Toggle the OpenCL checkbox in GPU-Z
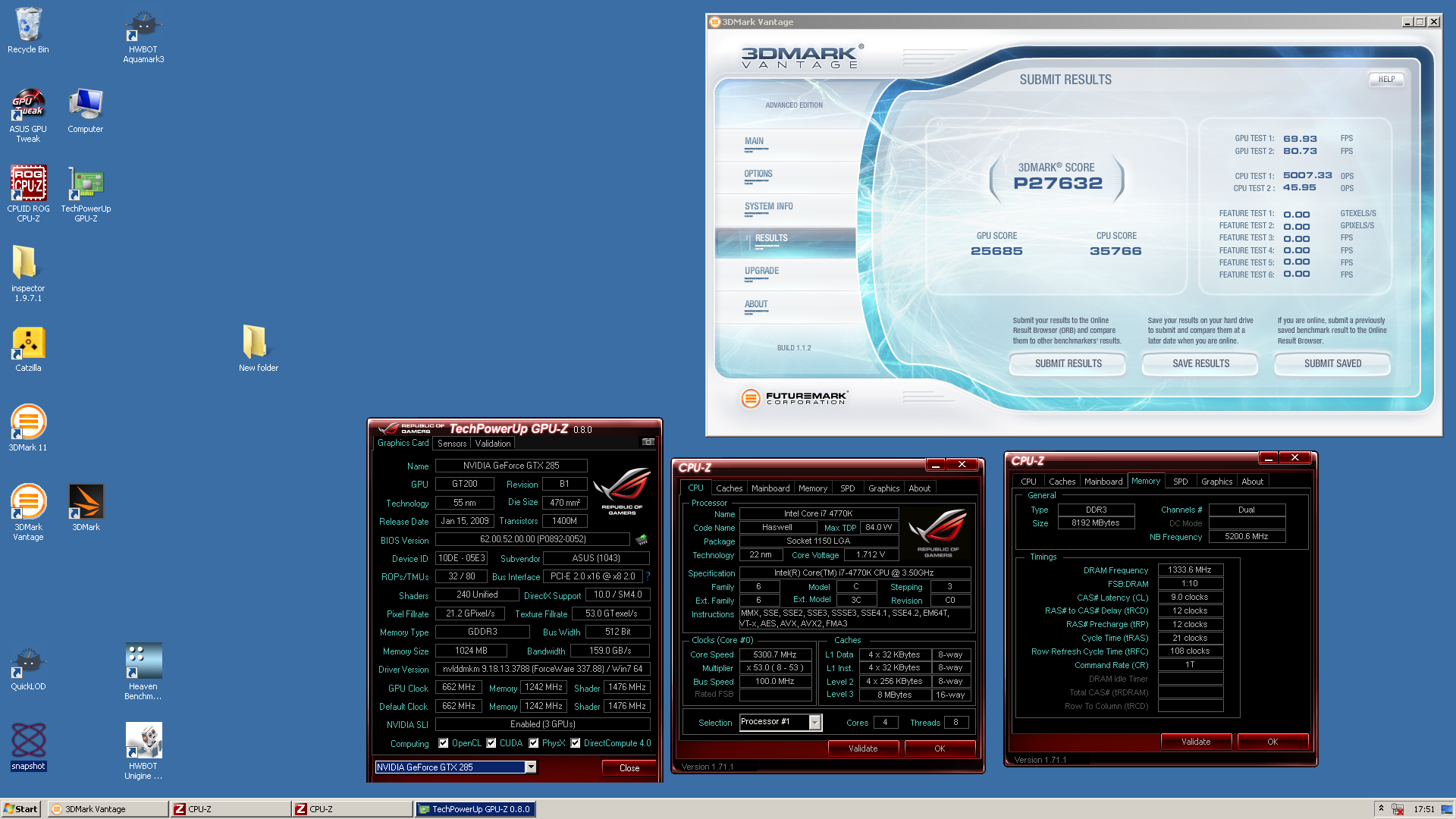Viewport: 1456px width, 819px height. point(444,743)
